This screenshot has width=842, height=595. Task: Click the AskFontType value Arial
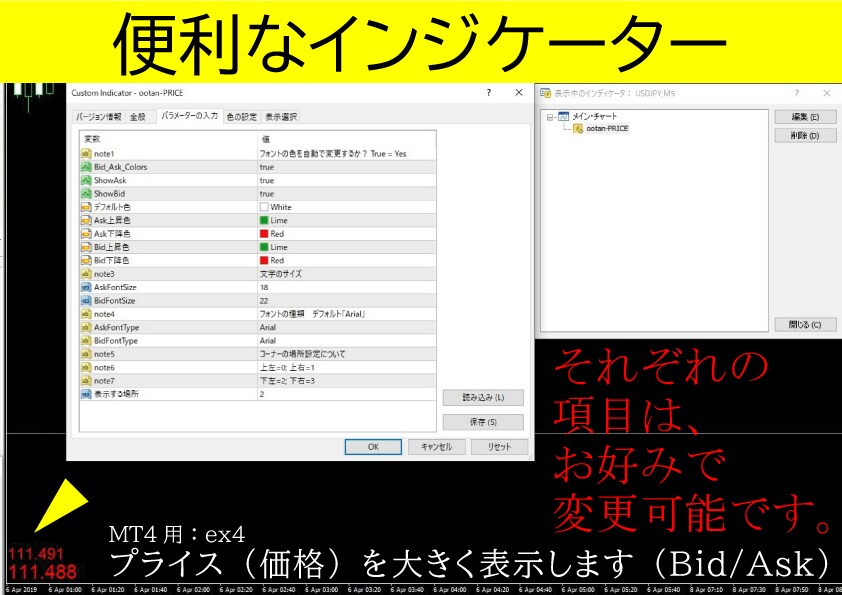tap(268, 327)
